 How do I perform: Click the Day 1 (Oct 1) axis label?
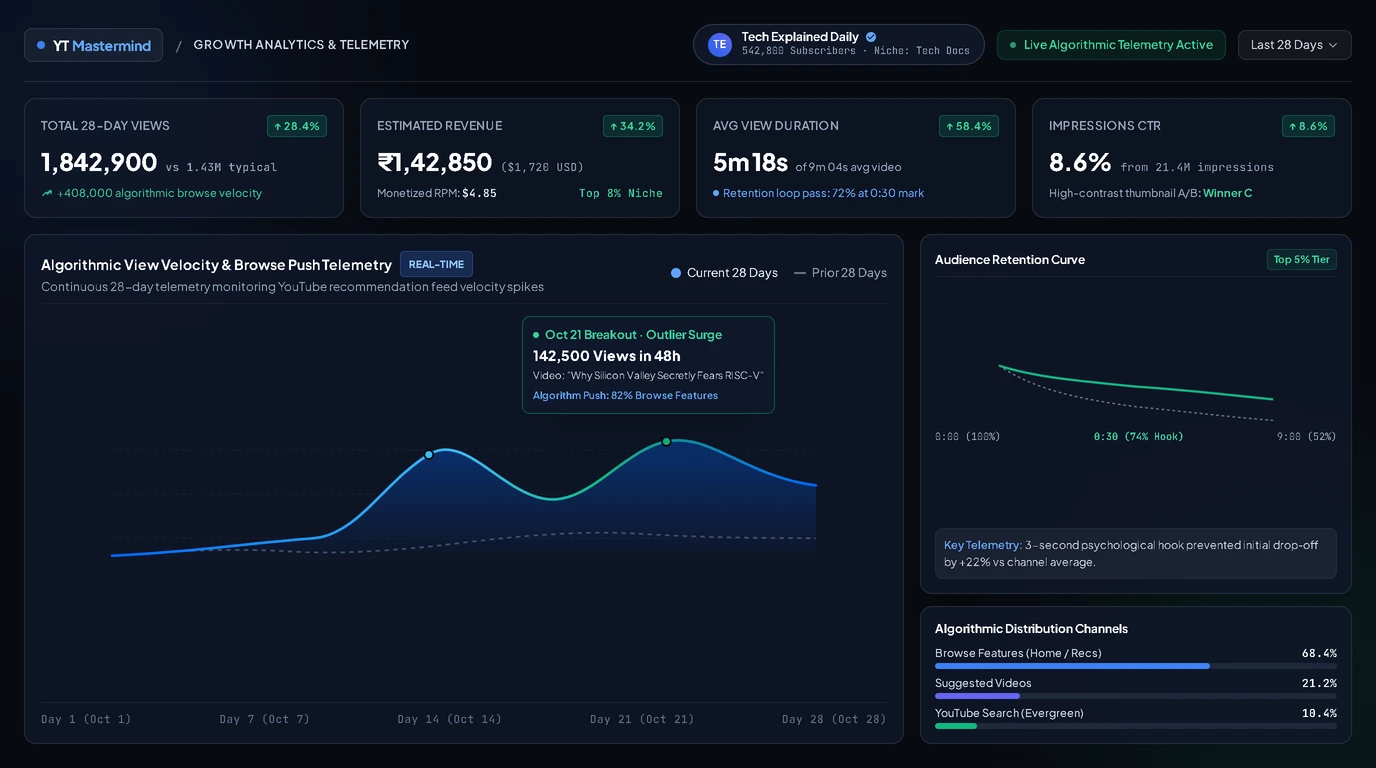coord(86,719)
